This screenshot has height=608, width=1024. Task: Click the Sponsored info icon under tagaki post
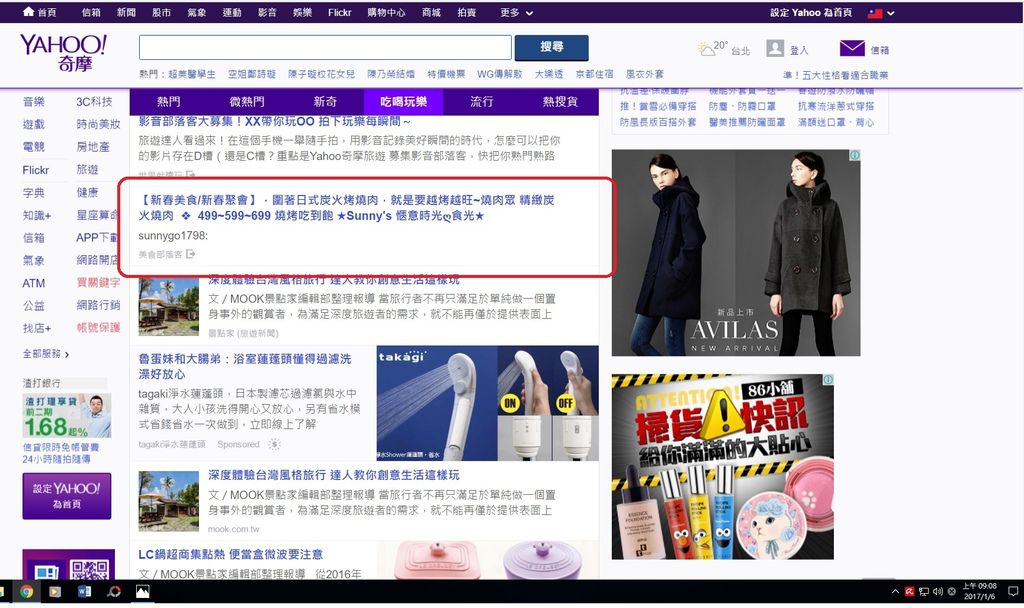274,444
